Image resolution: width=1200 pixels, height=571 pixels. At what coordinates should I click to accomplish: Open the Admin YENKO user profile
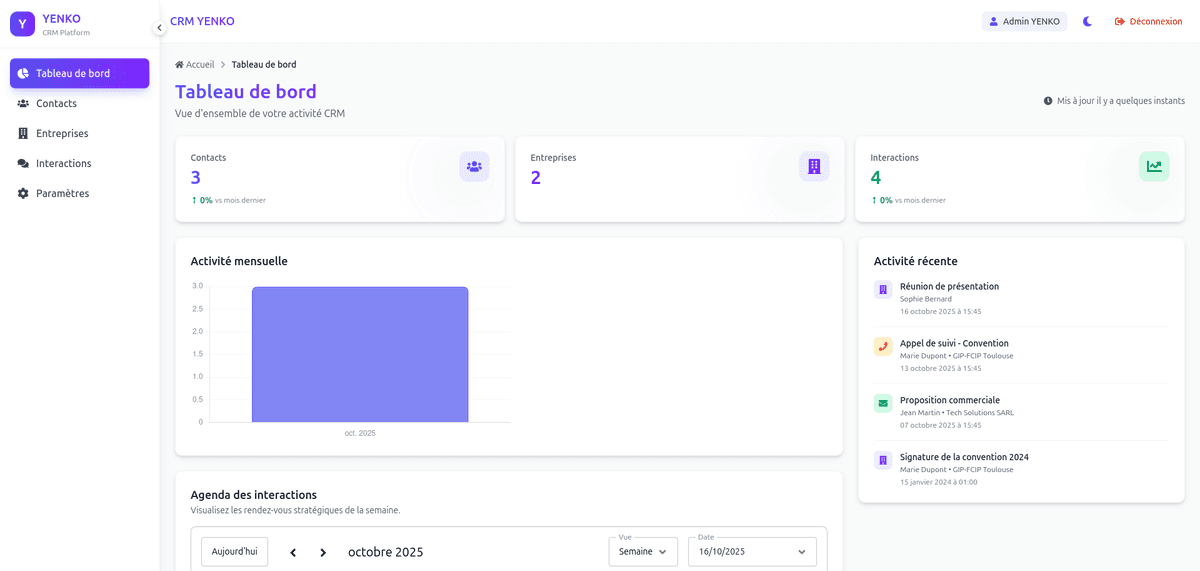(x=1024, y=21)
